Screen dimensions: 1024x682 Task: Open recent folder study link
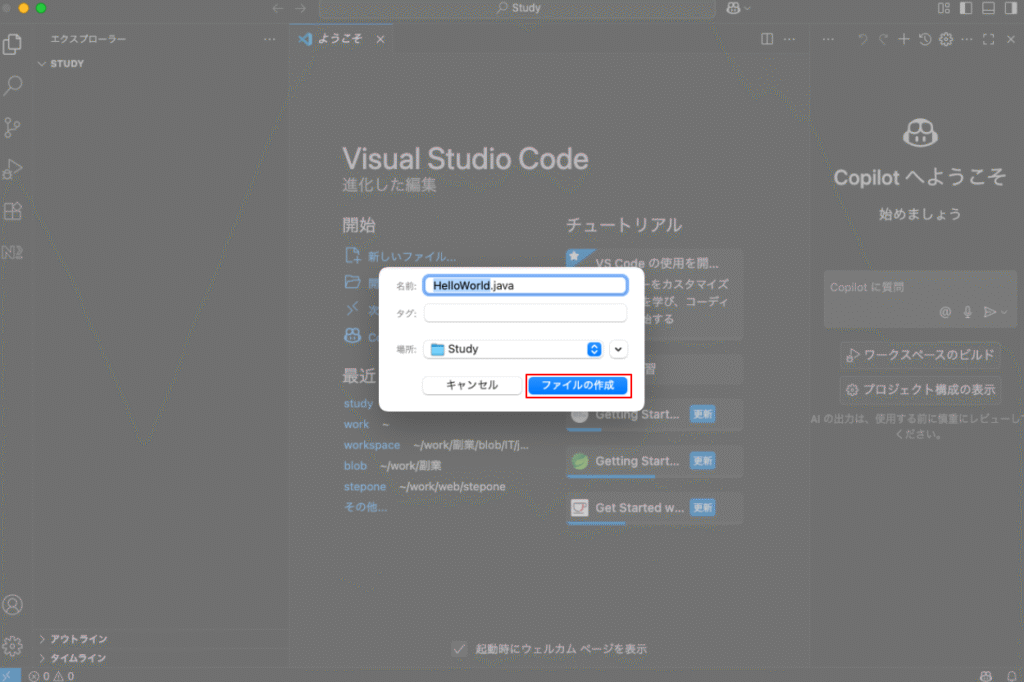point(359,404)
